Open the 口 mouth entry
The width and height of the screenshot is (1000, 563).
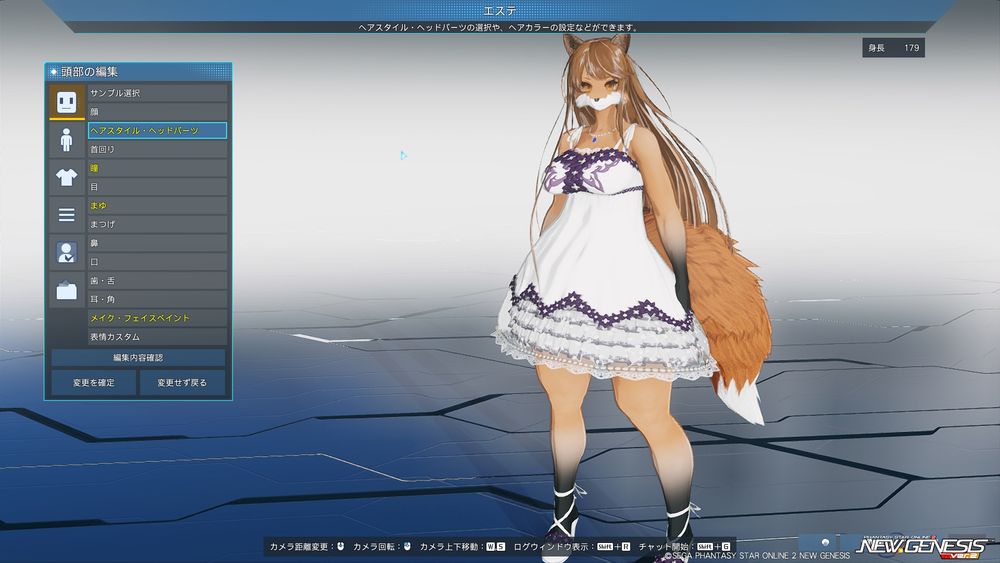157,261
